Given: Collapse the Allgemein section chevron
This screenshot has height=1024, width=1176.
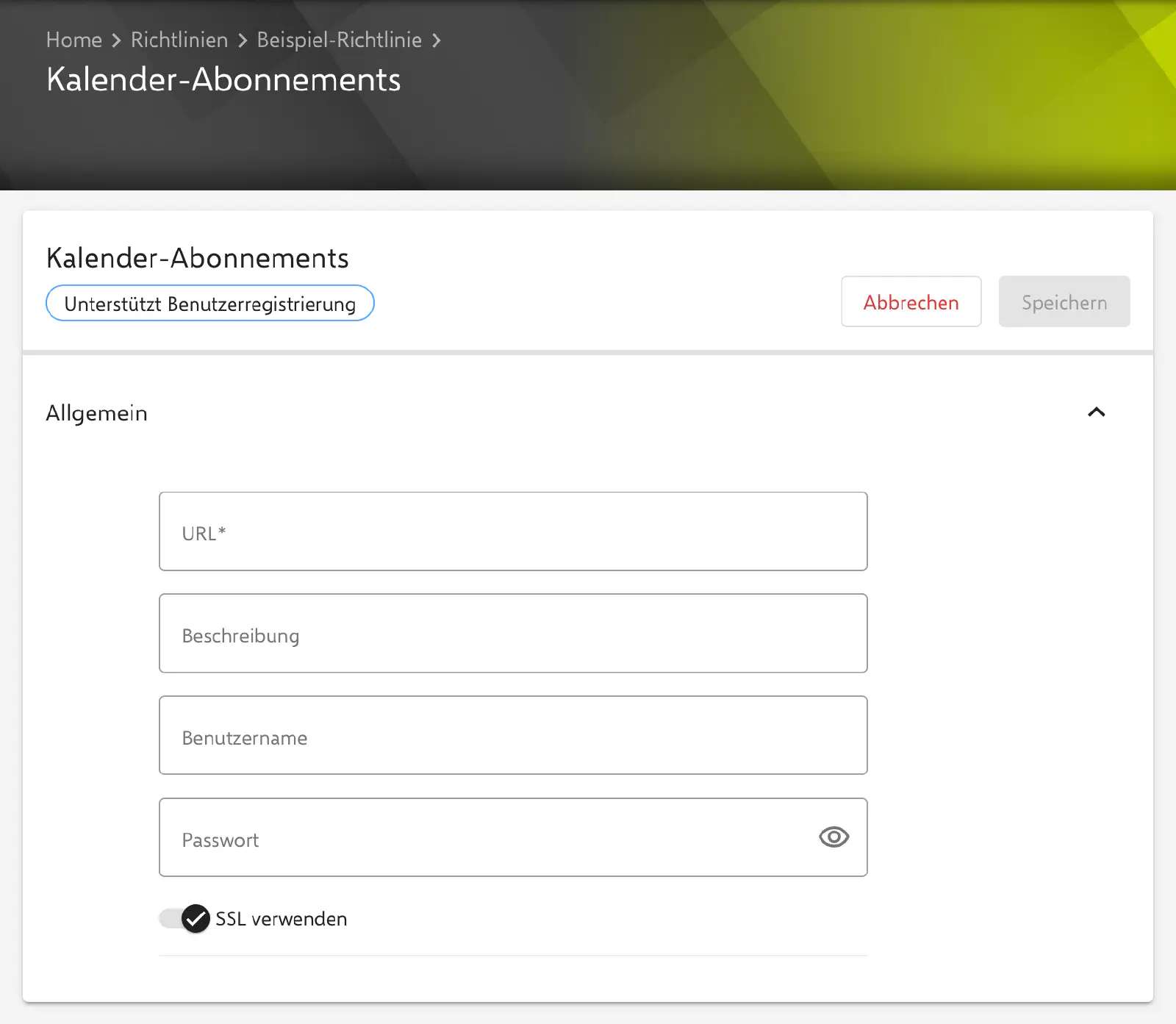Looking at the screenshot, I should tap(1096, 412).
